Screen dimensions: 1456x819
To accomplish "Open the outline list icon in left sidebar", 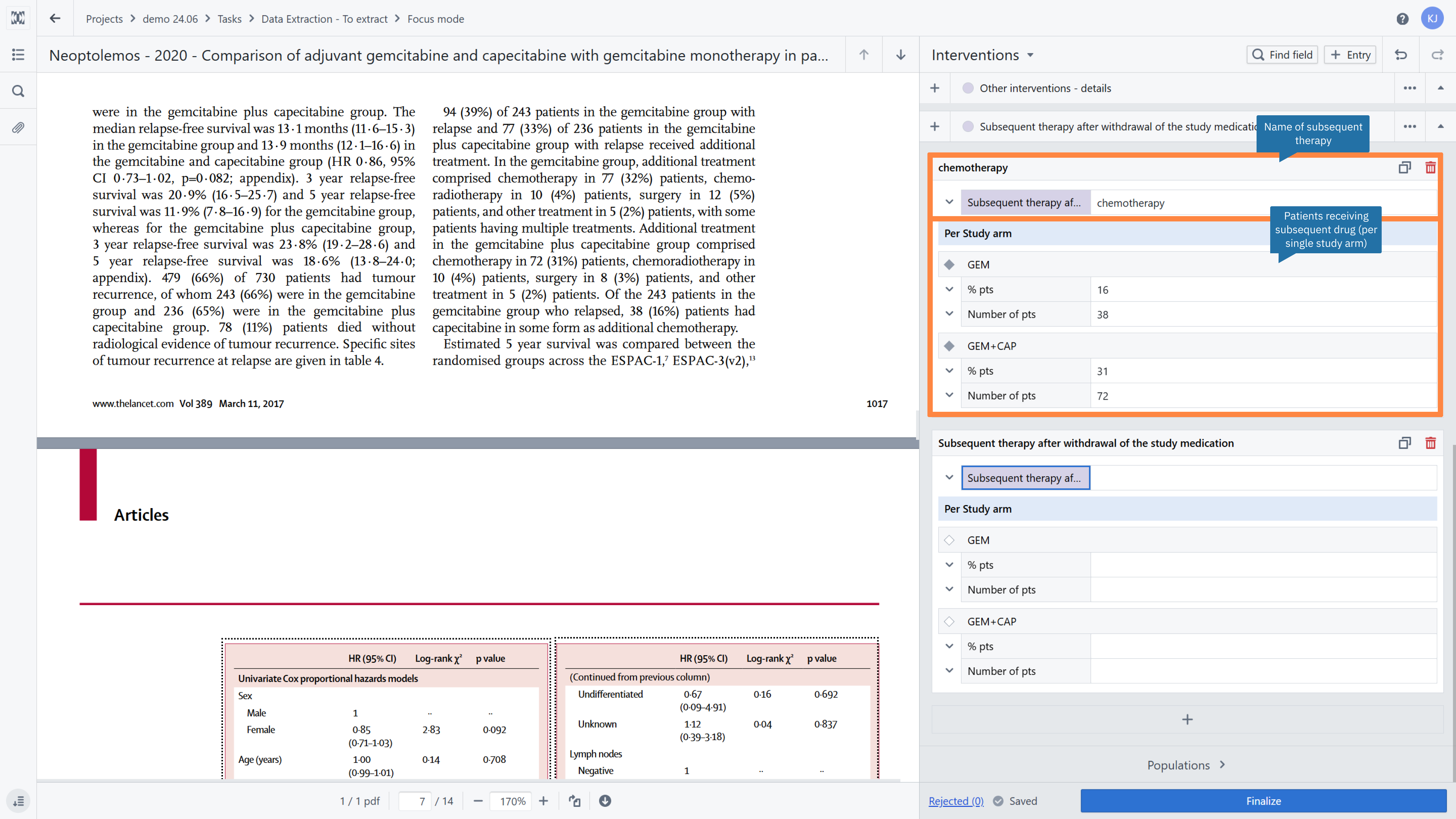I will [x=18, y=55].
